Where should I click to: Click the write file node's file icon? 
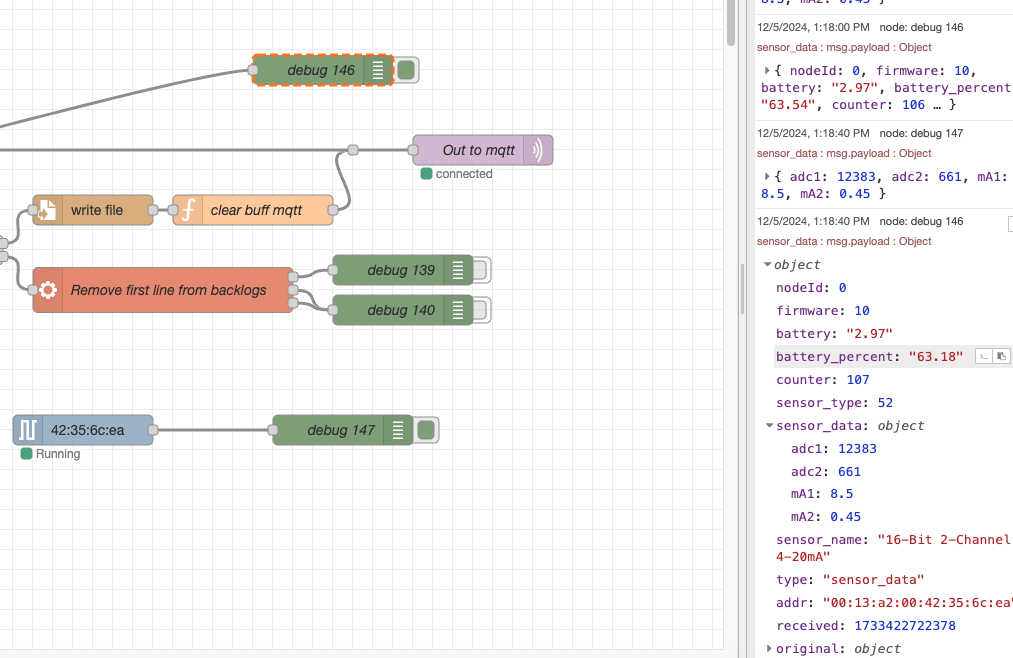[47, 210]
